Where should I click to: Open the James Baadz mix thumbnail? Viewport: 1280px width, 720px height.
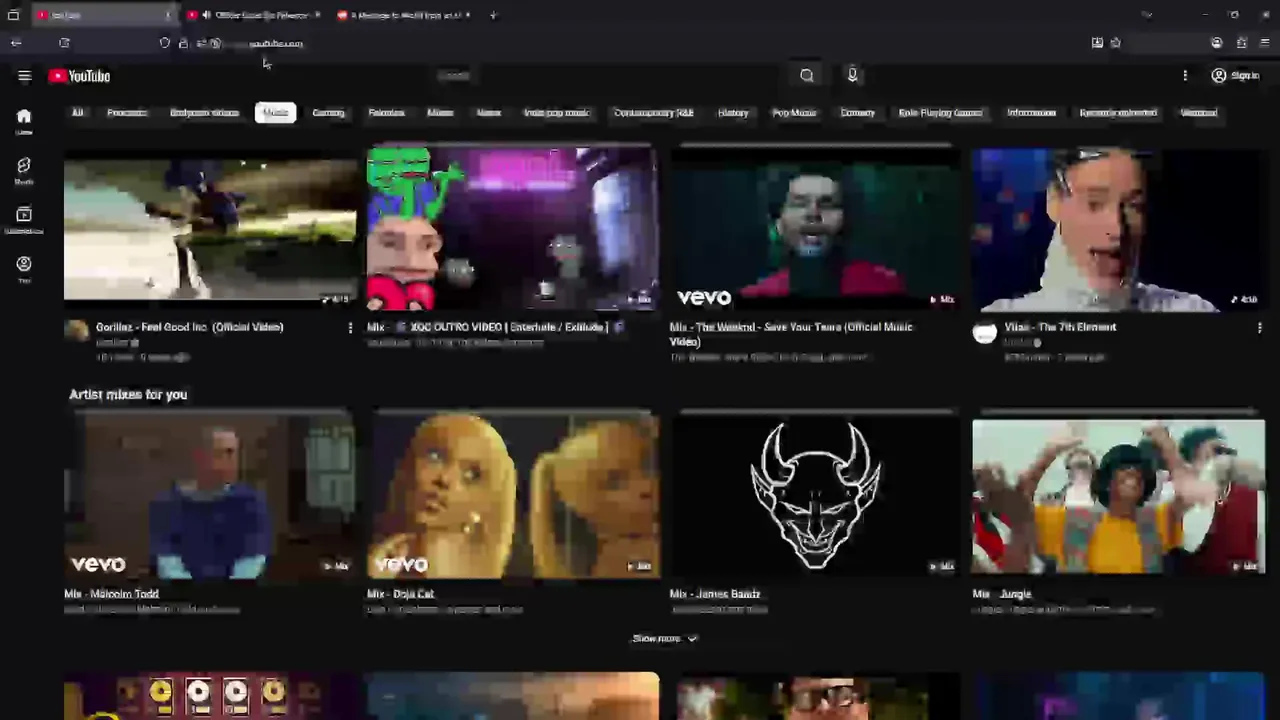tap(816, 496)
